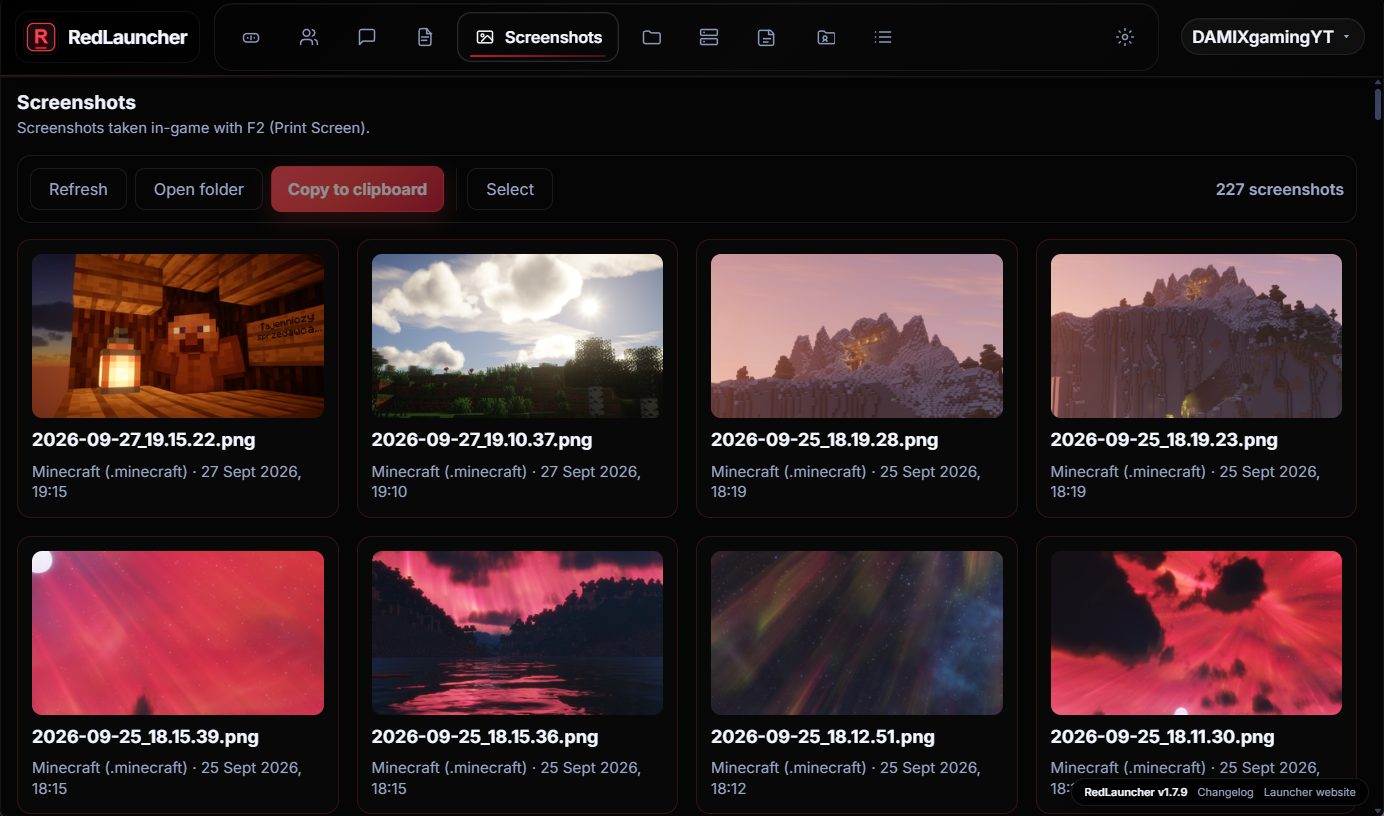Select the Screenshots tab

pyautogui.click(x=538, y=37)
